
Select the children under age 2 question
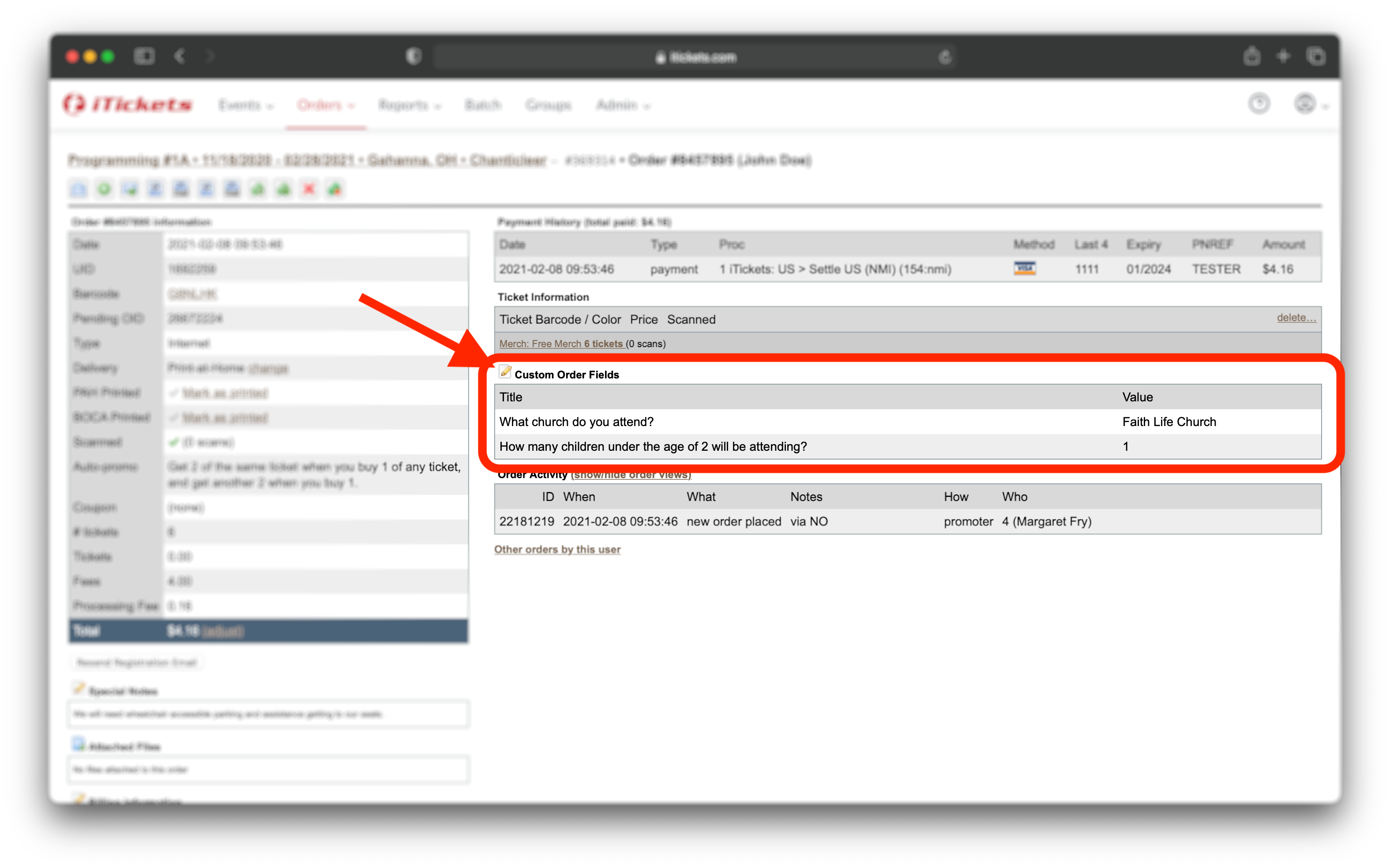[653, 447]
